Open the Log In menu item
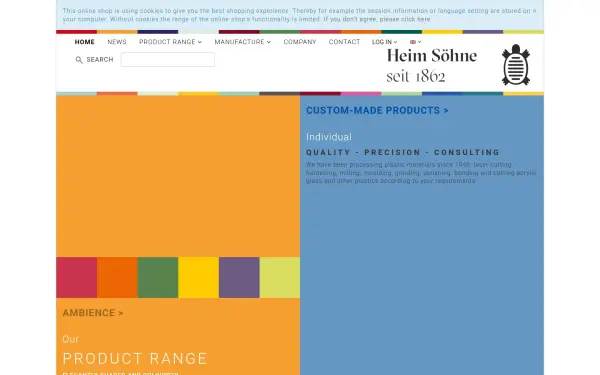 coord(382,42)
